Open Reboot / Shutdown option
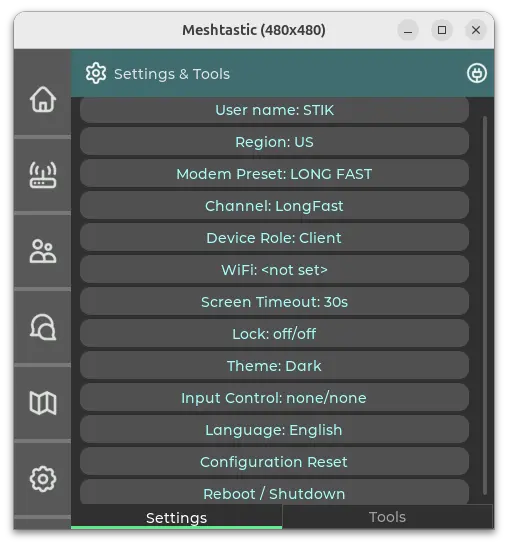 click(x=274, y=492)
